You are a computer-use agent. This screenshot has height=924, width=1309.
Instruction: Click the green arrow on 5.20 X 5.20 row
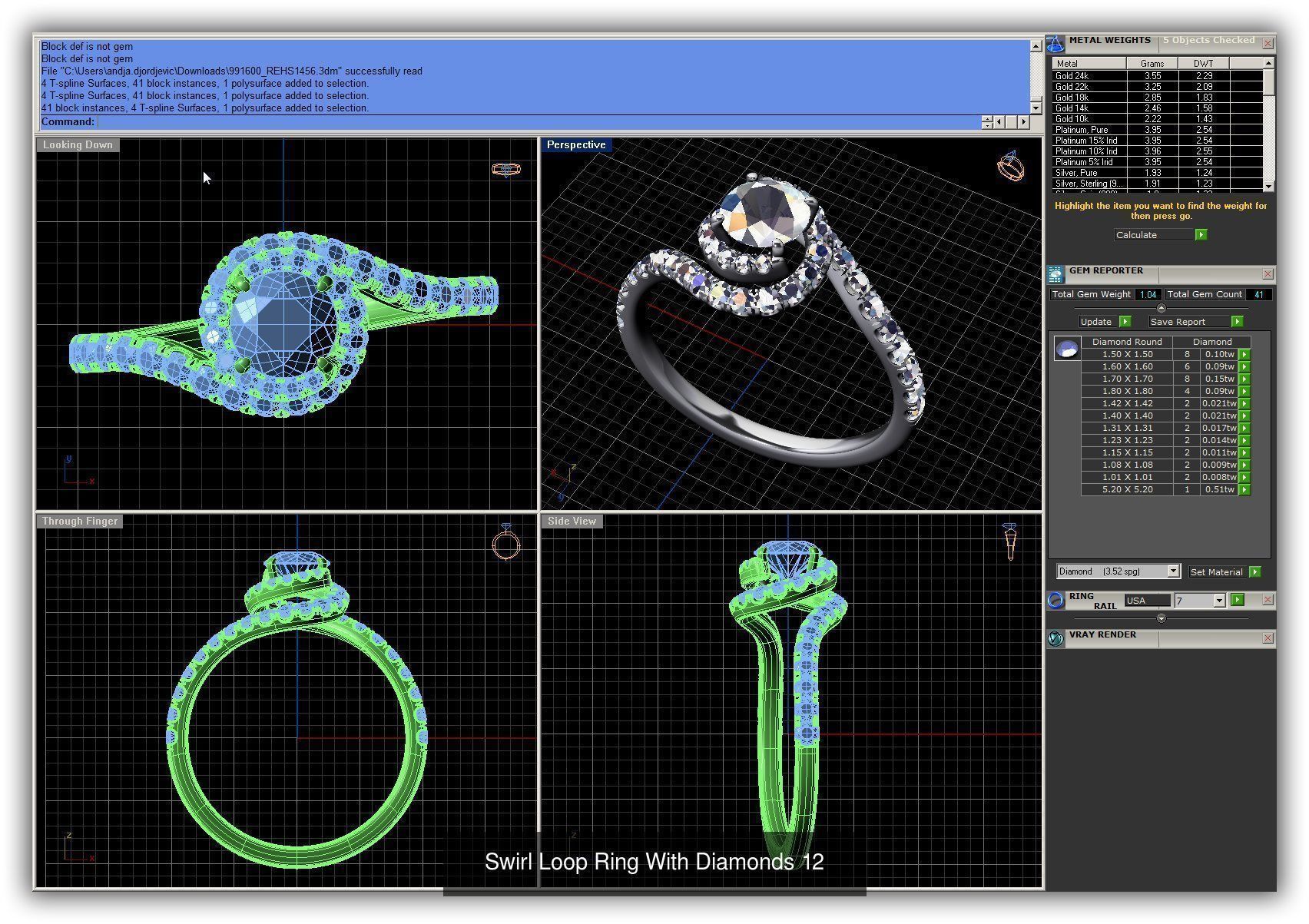pos(1244,490)
